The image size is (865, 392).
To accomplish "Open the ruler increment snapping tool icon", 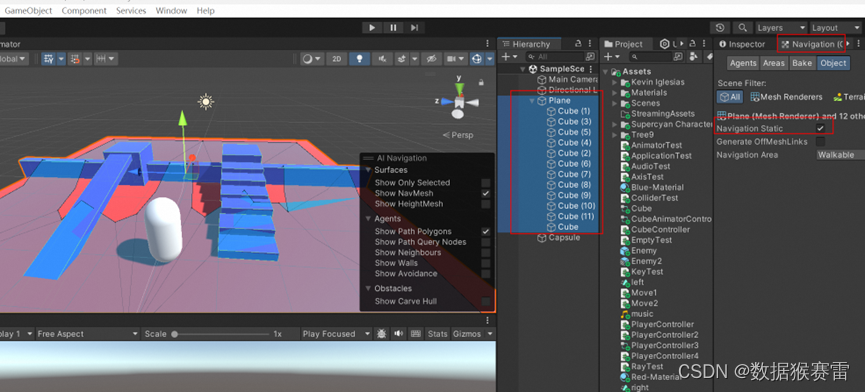I will click(x=100, y=58).
